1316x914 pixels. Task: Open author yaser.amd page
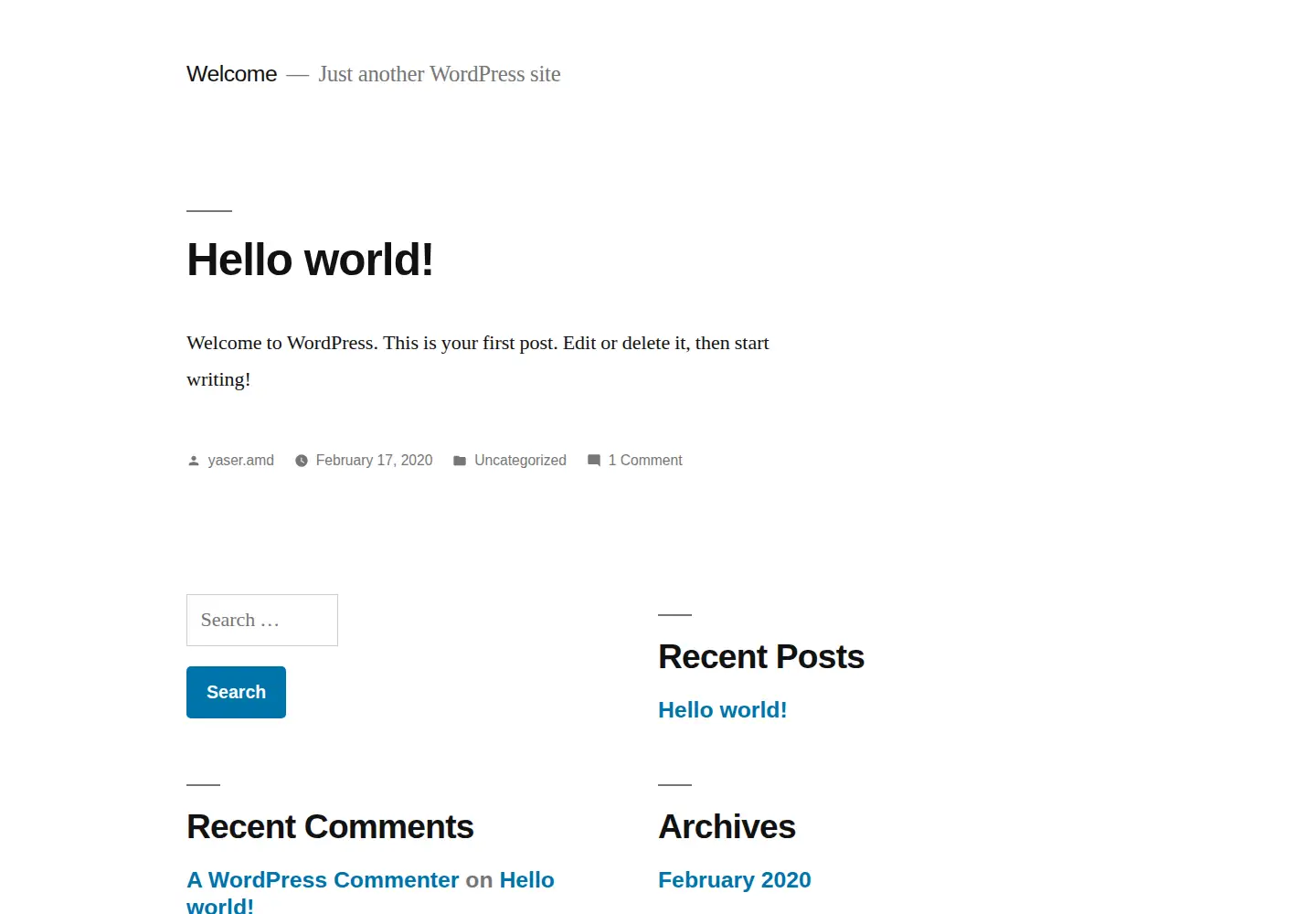click(240, 461)
